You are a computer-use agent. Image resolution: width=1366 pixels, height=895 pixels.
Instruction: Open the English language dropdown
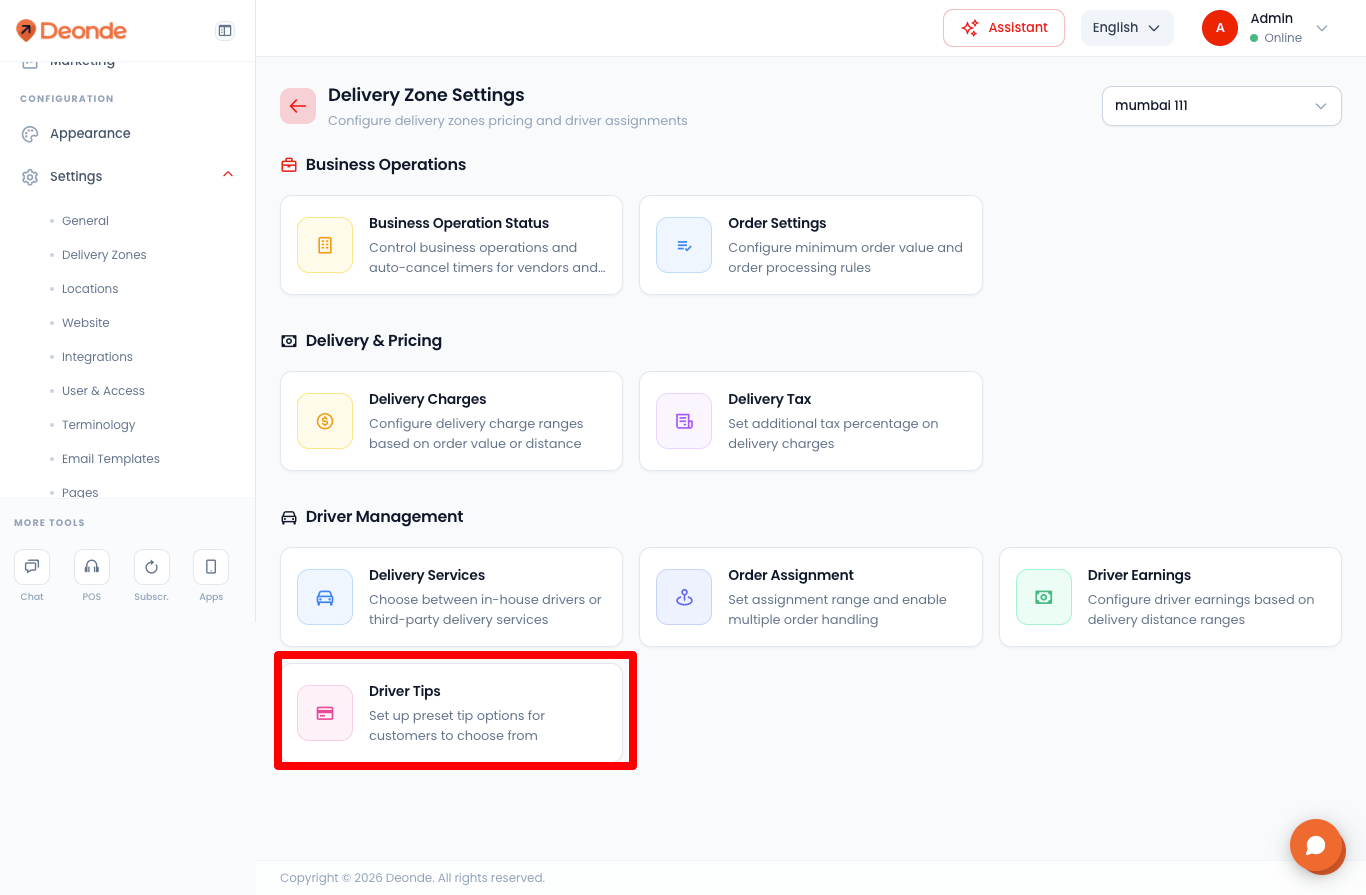[x=1127, y=28]
